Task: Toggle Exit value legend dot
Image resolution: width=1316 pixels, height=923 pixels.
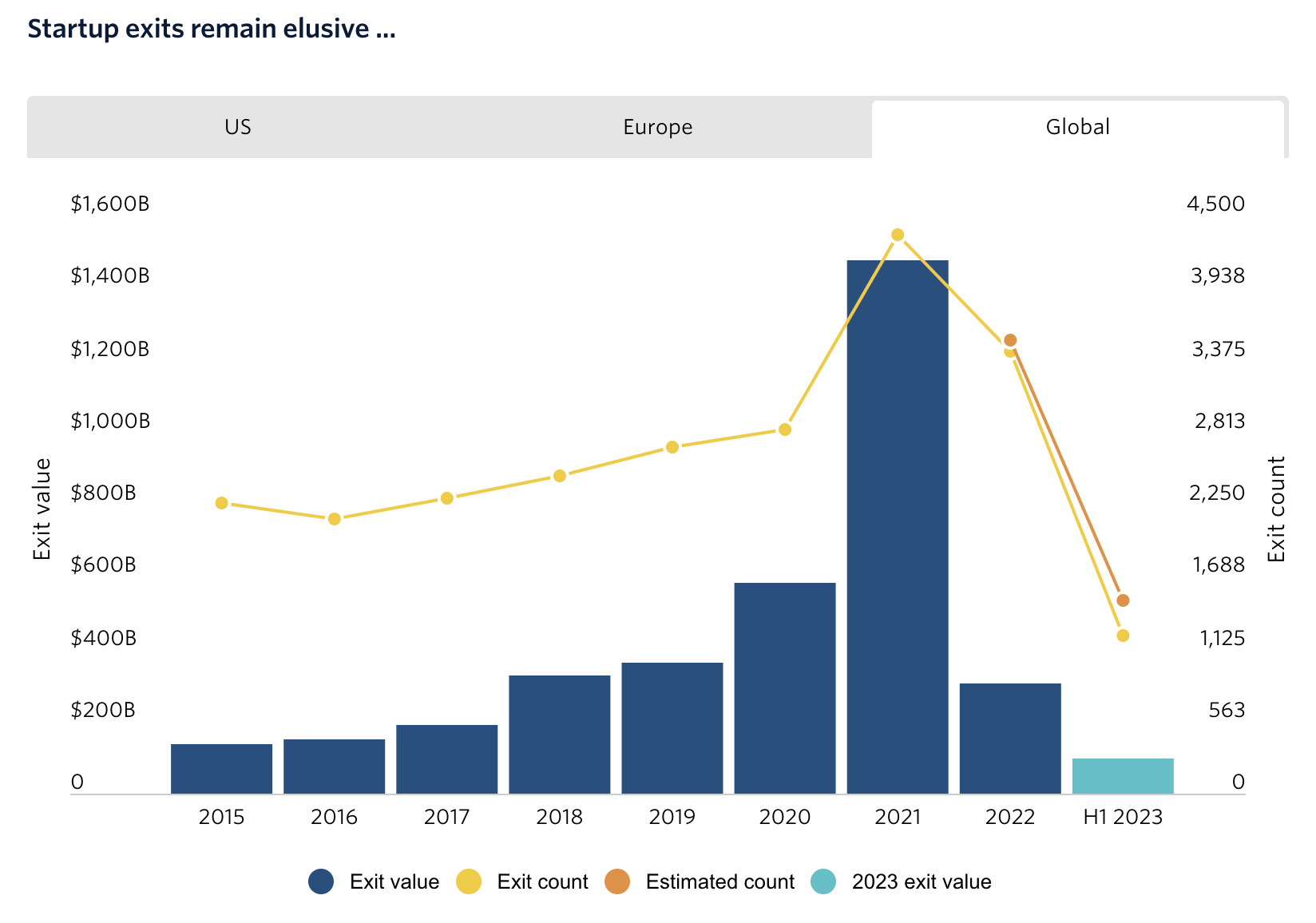Action: (x=321, y=881)
